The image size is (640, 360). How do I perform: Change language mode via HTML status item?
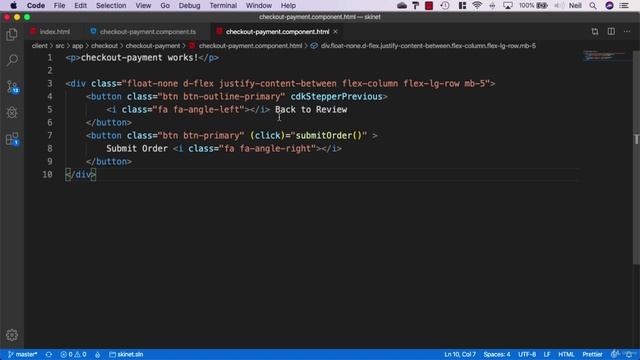(x=566, y=354)
